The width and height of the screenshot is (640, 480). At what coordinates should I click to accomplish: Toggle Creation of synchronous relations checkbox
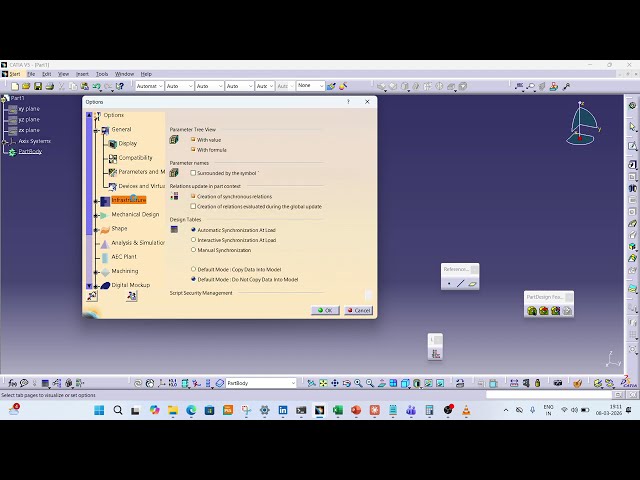(193, 196)
